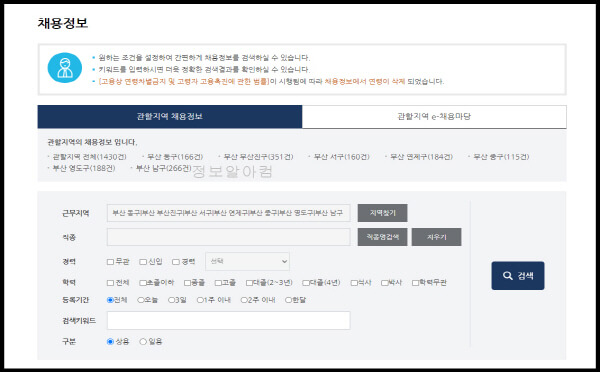
Task: Click the 직종명검색 button
Action: [x=382, y=237]
